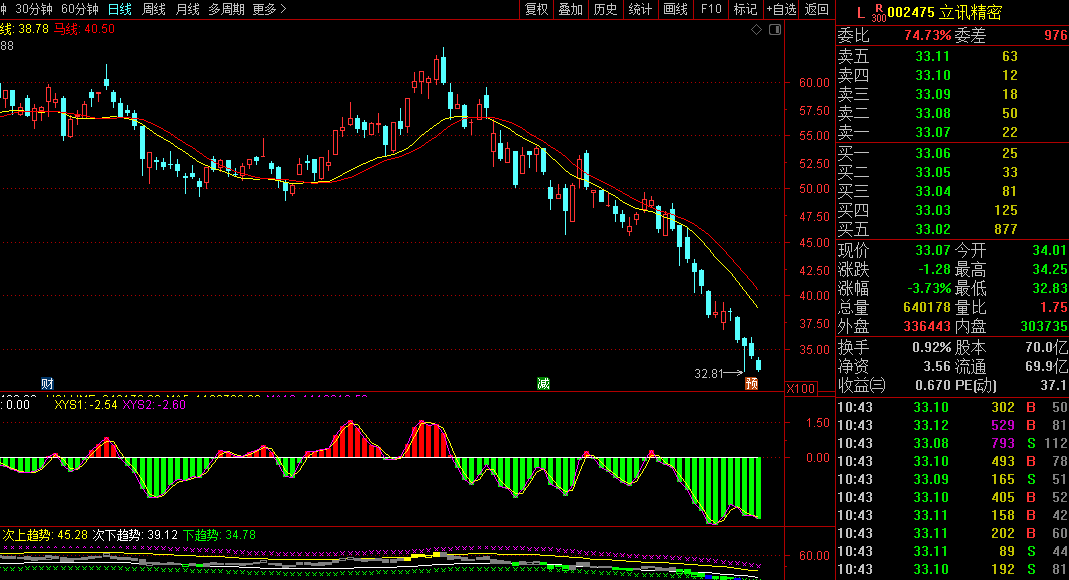Viewport: 1069px width, 580px height.
Task: Switch to the 30分钟 chart period
Action: 33,10
